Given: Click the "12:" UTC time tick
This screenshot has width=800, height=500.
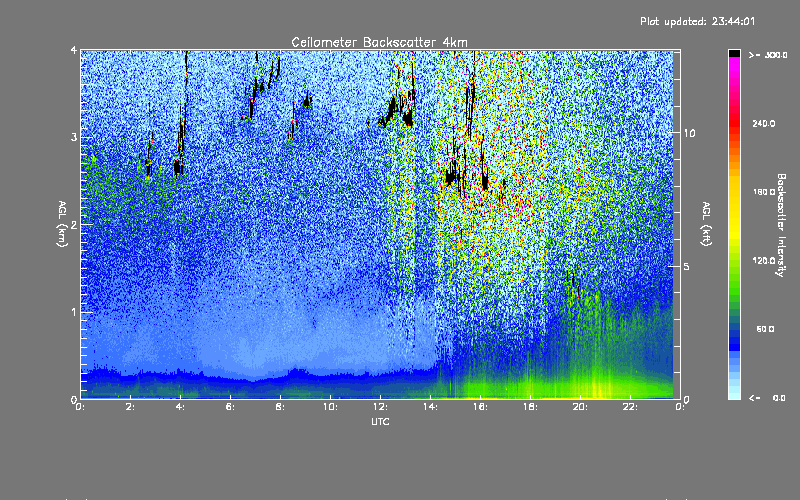Looking at the screenshot, I should coord(381,407).
